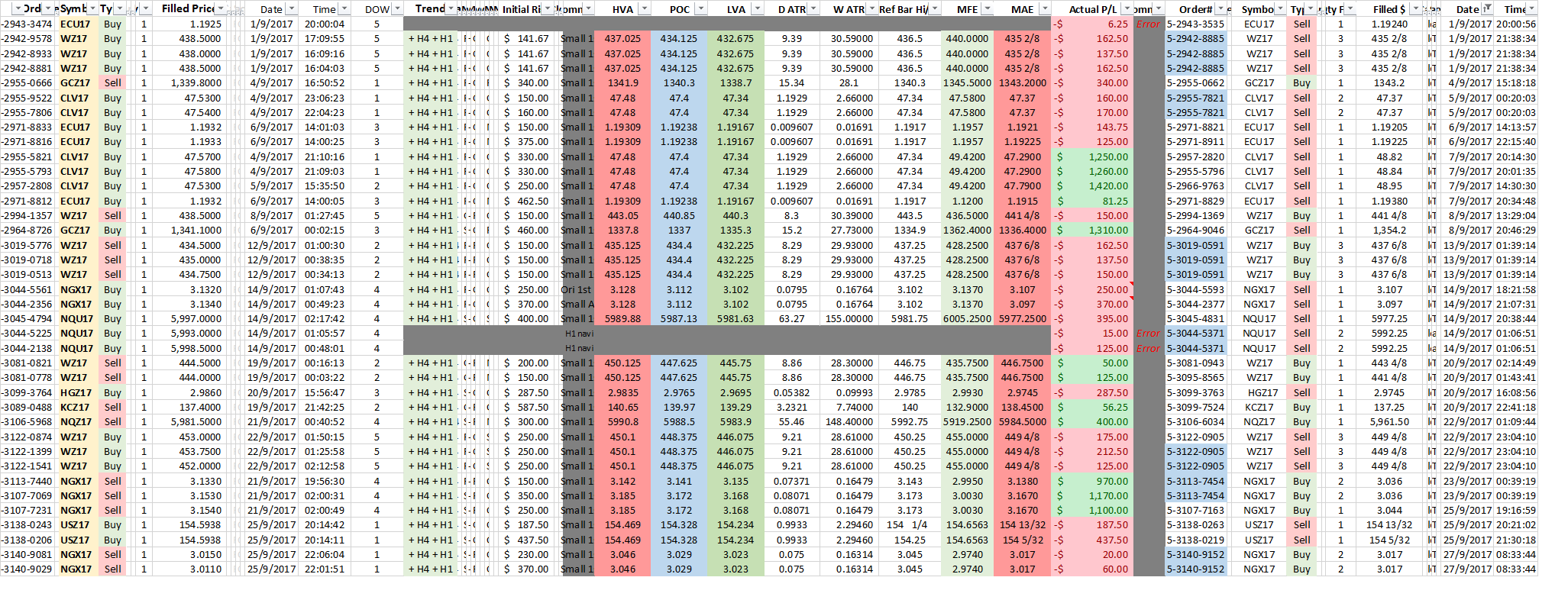Open the Ref Bar Hi column filter dropdown

934,8
